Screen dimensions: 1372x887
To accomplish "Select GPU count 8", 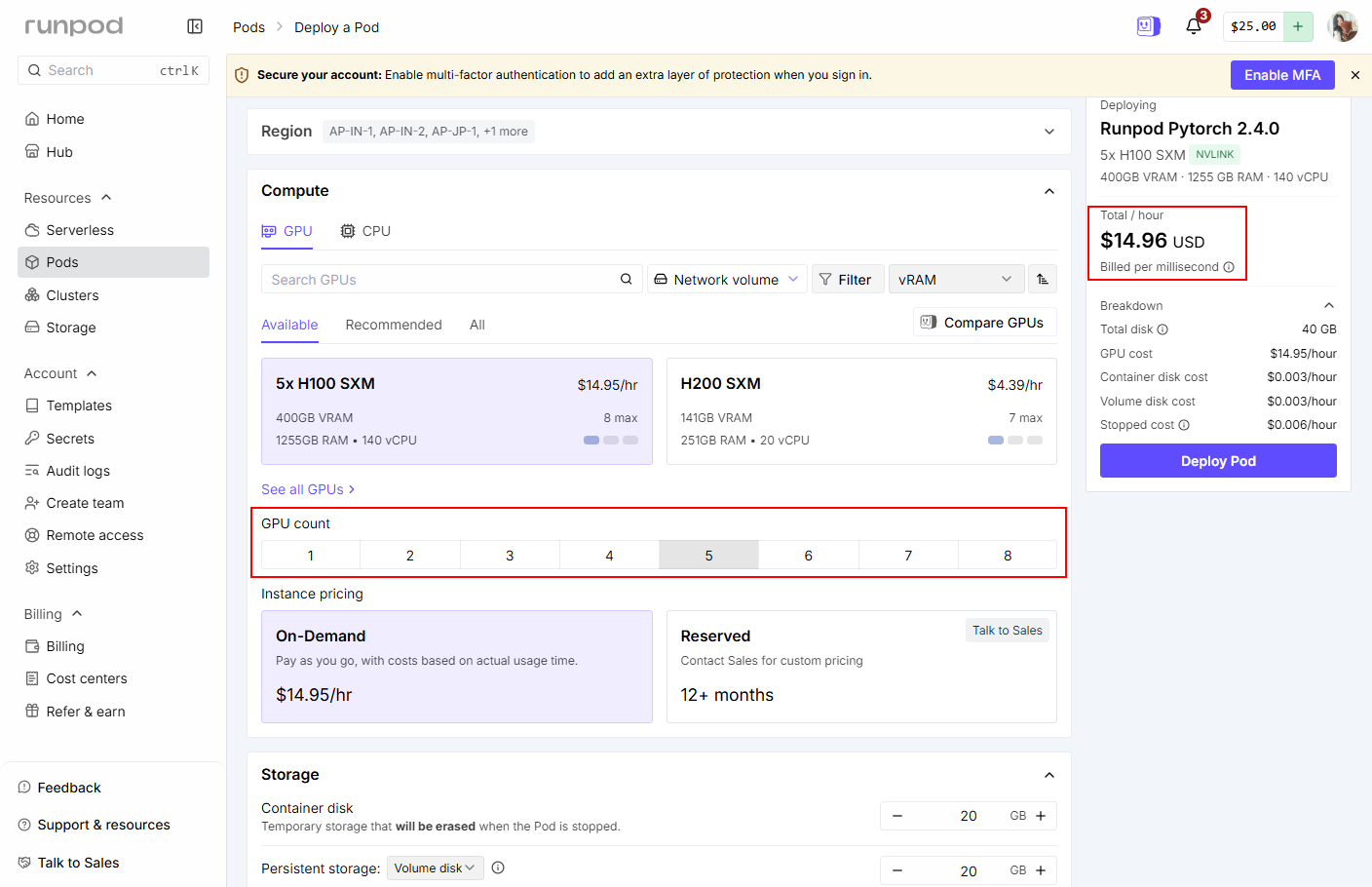I will tap(1008, 555).
